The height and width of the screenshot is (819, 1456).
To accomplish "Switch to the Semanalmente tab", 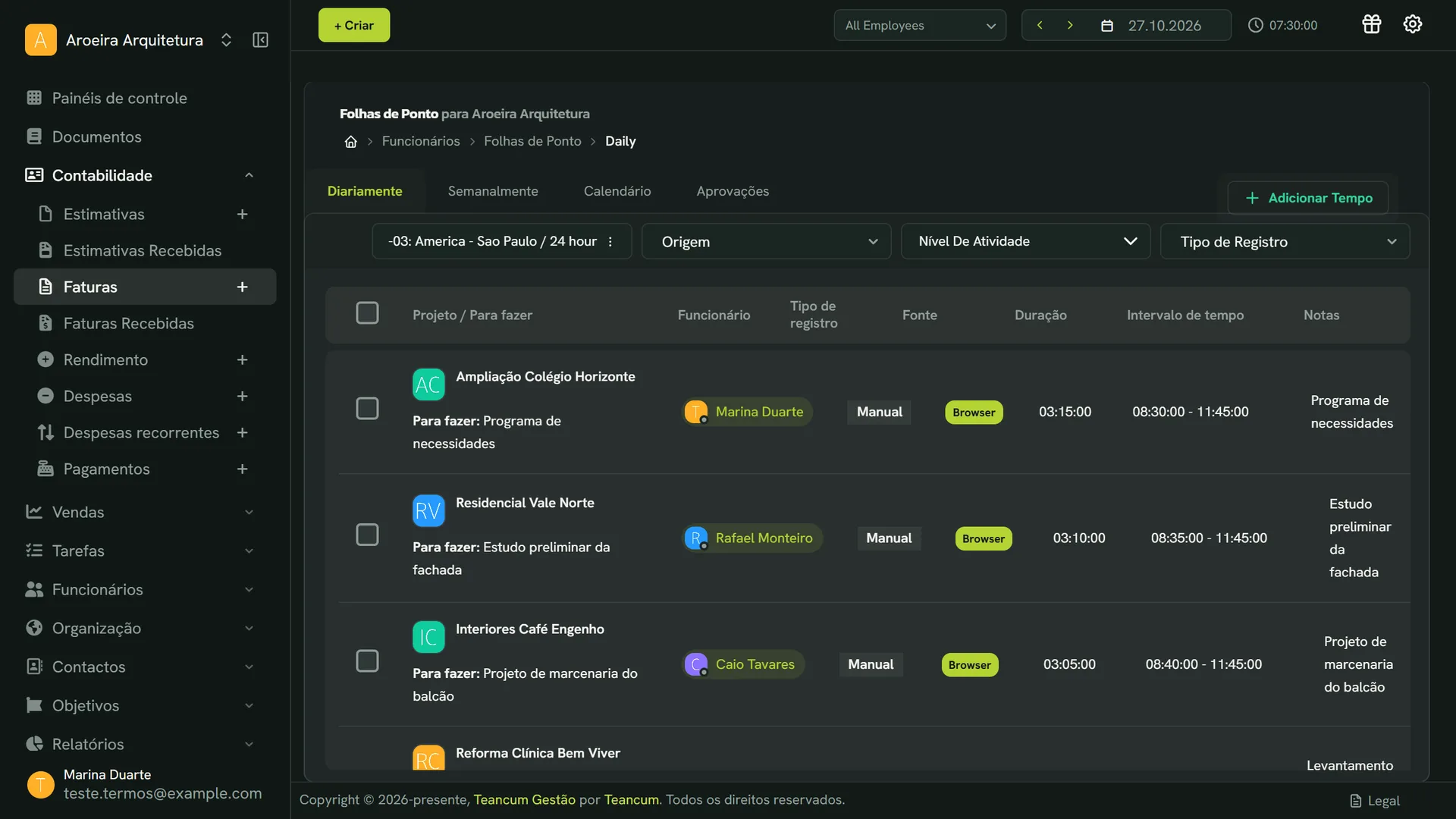I will (493, 192).
